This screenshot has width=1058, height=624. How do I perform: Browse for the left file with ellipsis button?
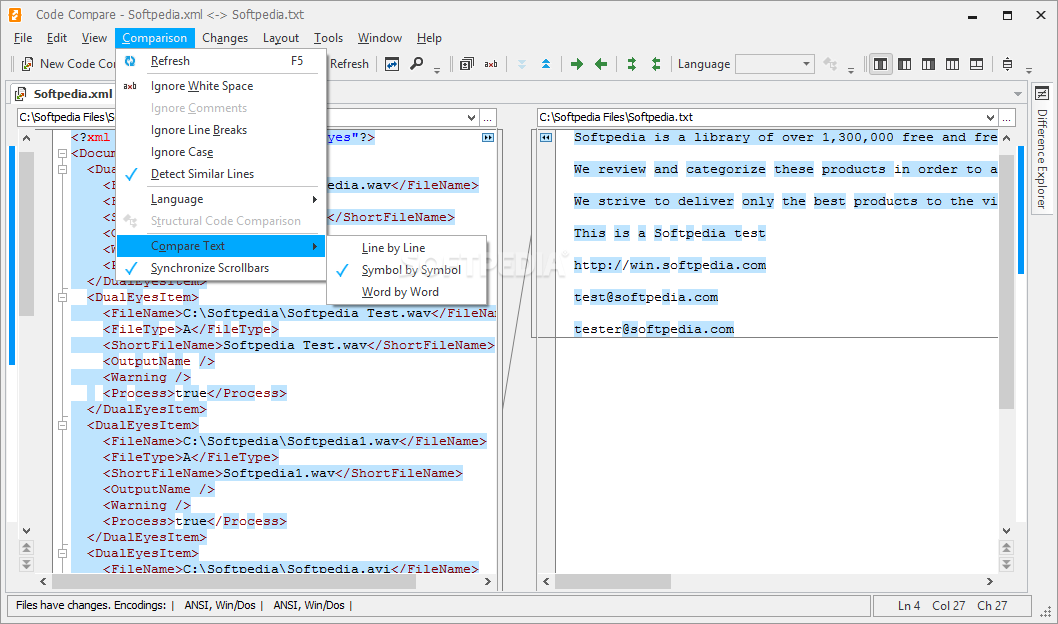point(488,117)
